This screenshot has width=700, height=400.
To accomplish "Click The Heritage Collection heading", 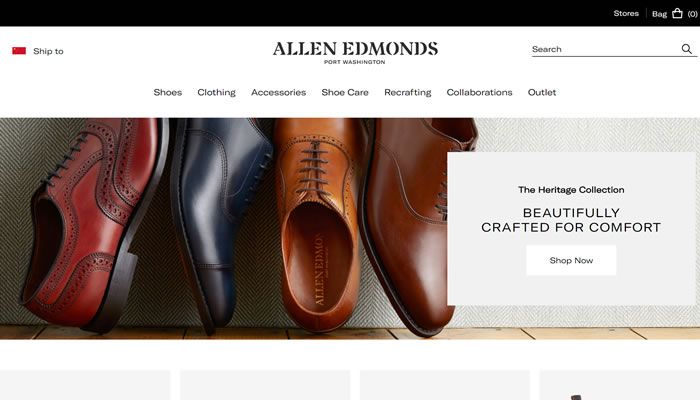I will pyautogui.click(x=571, y=190).
